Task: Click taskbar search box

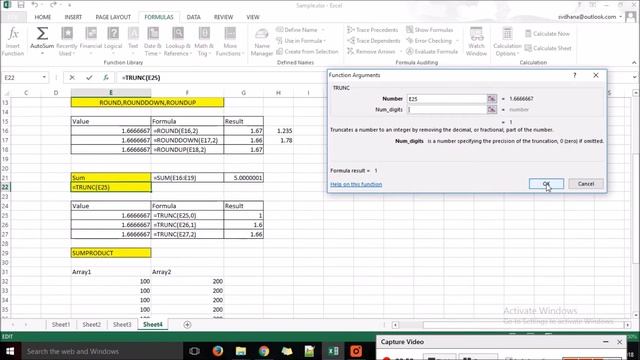Action: pos(101,351)
